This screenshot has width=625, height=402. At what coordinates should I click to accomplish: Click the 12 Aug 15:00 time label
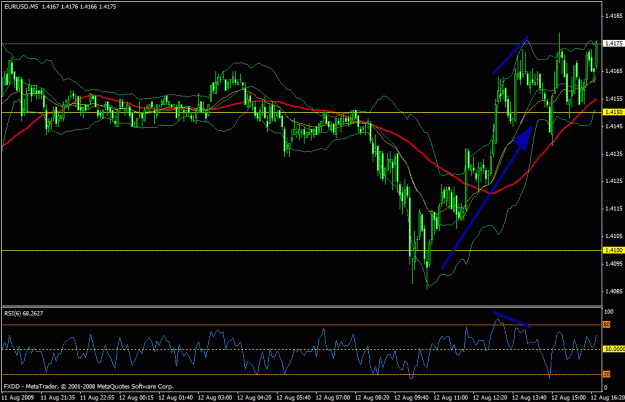(569, 398)
